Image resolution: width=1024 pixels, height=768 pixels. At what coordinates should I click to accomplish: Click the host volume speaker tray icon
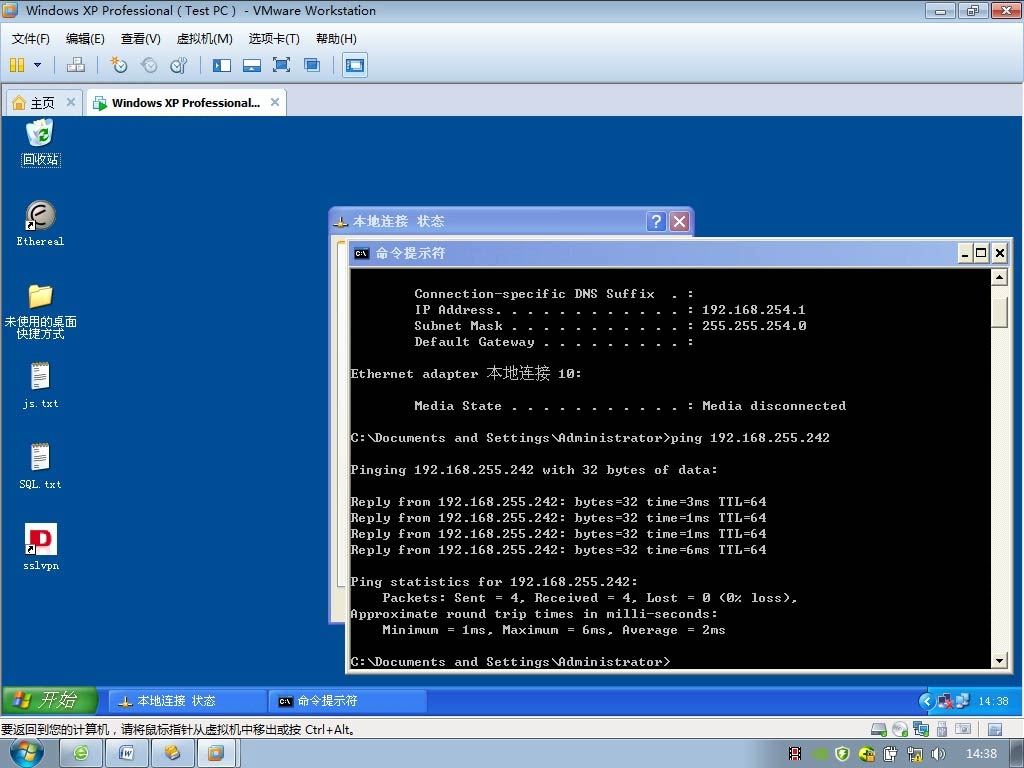(x=938, y=754)
